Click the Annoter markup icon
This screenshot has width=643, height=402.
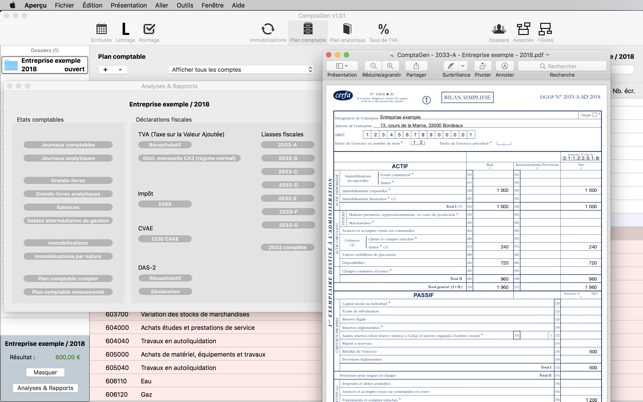pos(504,66)
